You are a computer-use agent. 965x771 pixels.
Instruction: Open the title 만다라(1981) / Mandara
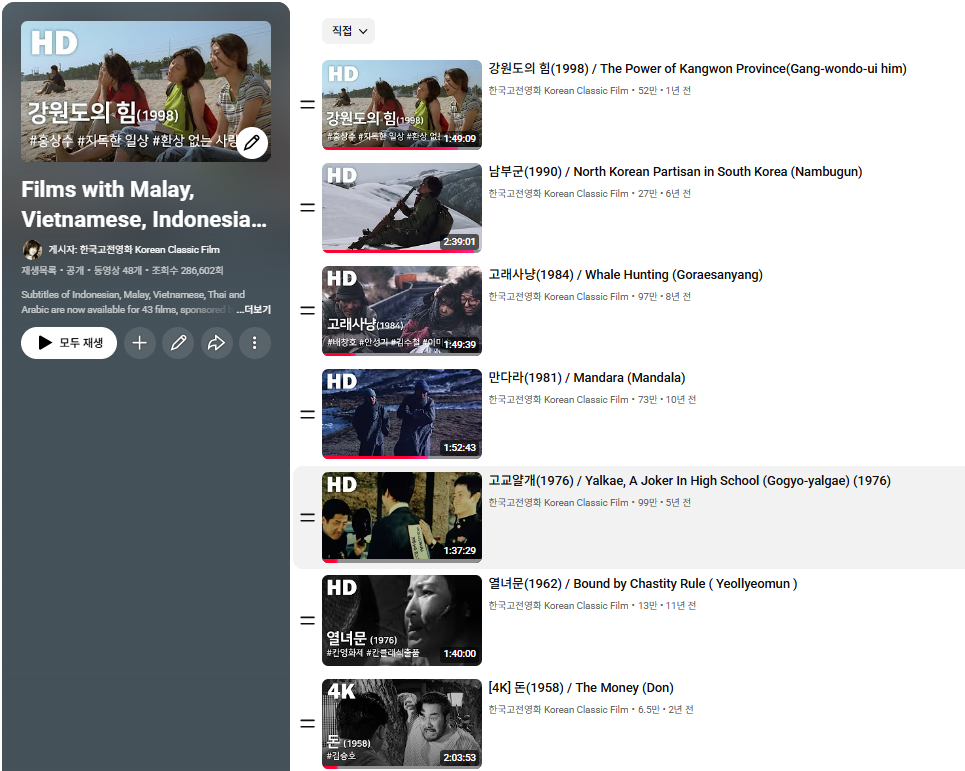click(x=587, y=378)
